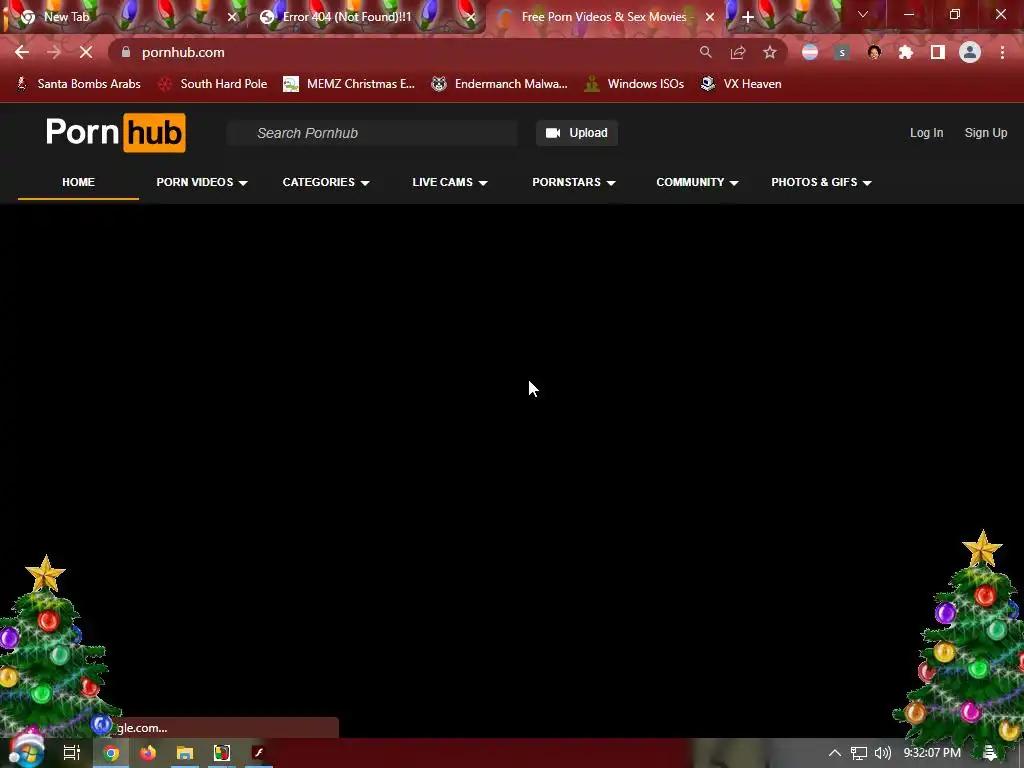This screenshot has width=1024, height=768.
Task: Open the South Hard Pole bookmark
Action: tap(213, 84)
